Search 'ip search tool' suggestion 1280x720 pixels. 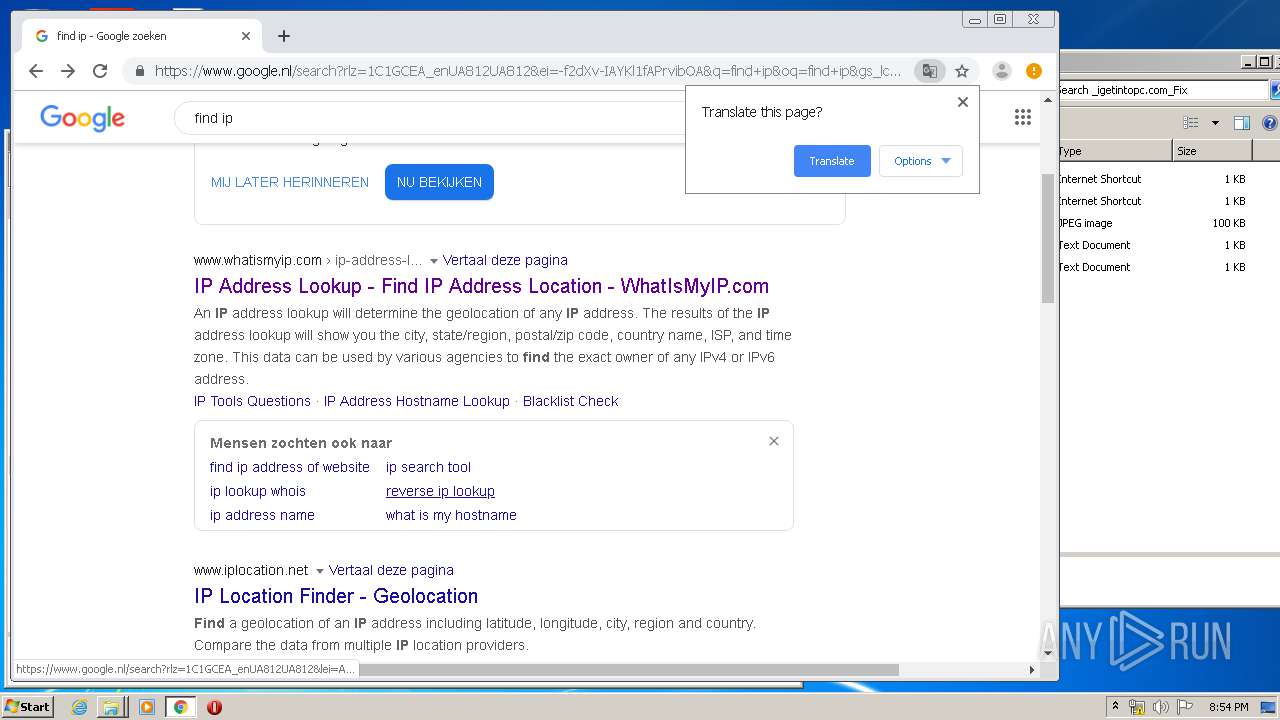tap(428, 467)
